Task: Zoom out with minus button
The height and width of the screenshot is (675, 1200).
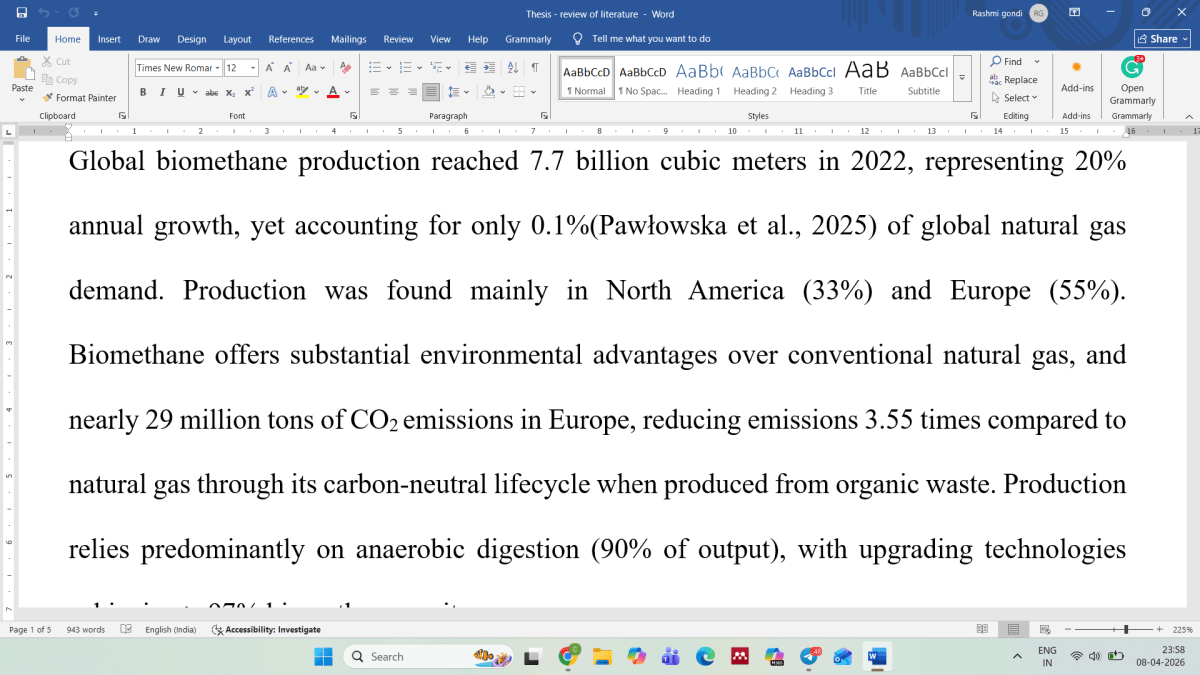Action: tap(1068, 630)
